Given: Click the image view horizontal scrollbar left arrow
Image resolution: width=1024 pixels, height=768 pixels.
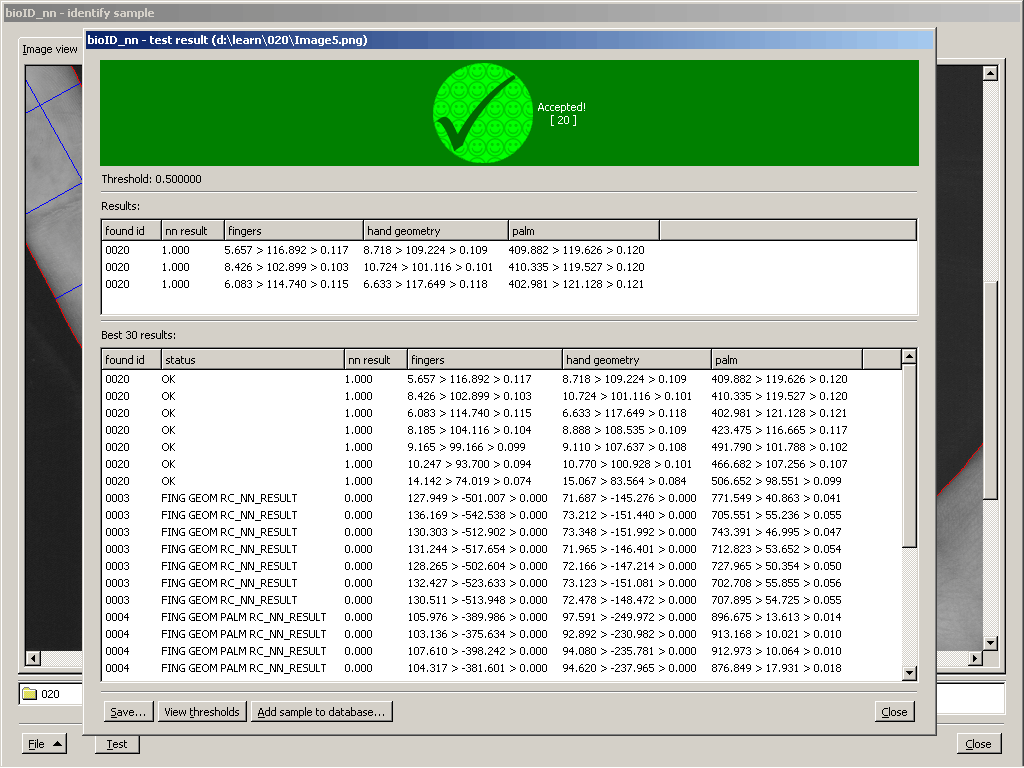Looking at the screenshot, I should point(32,657).
